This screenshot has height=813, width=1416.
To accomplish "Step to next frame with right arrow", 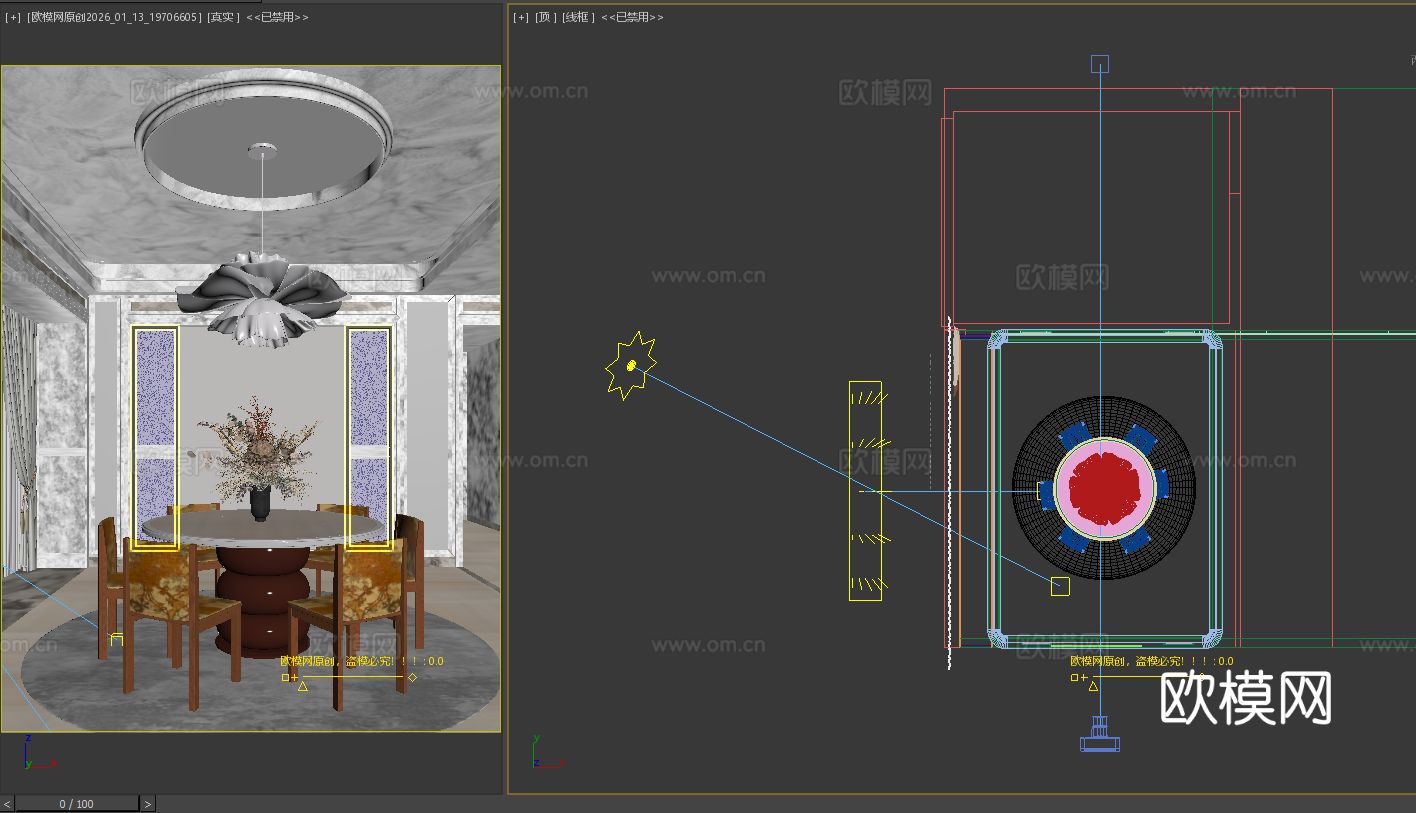I will (148, 804).
